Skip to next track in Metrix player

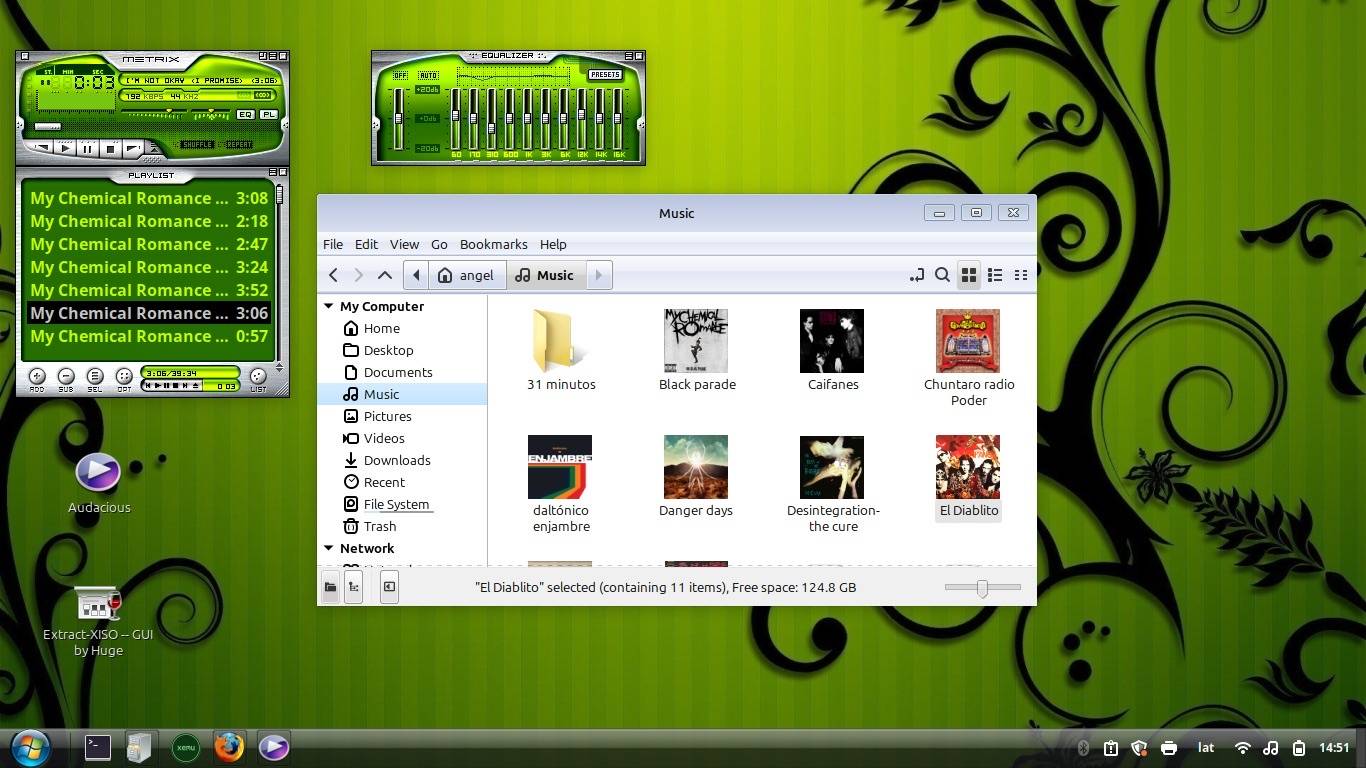click(x=133, y=149)
